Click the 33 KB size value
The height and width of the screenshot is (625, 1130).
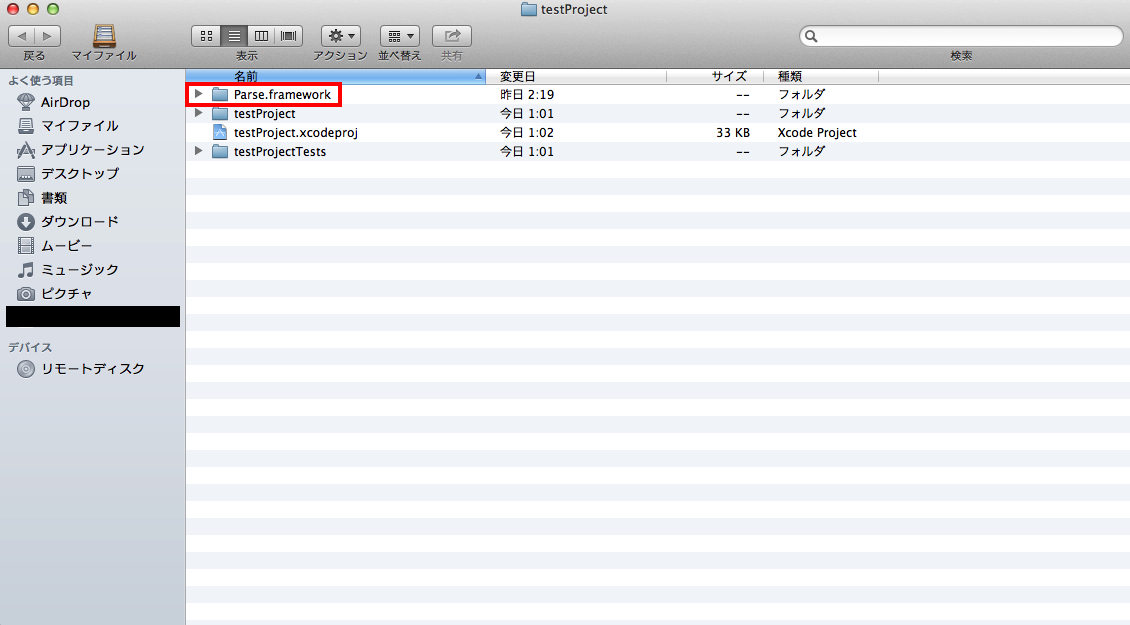click(733, 133)
